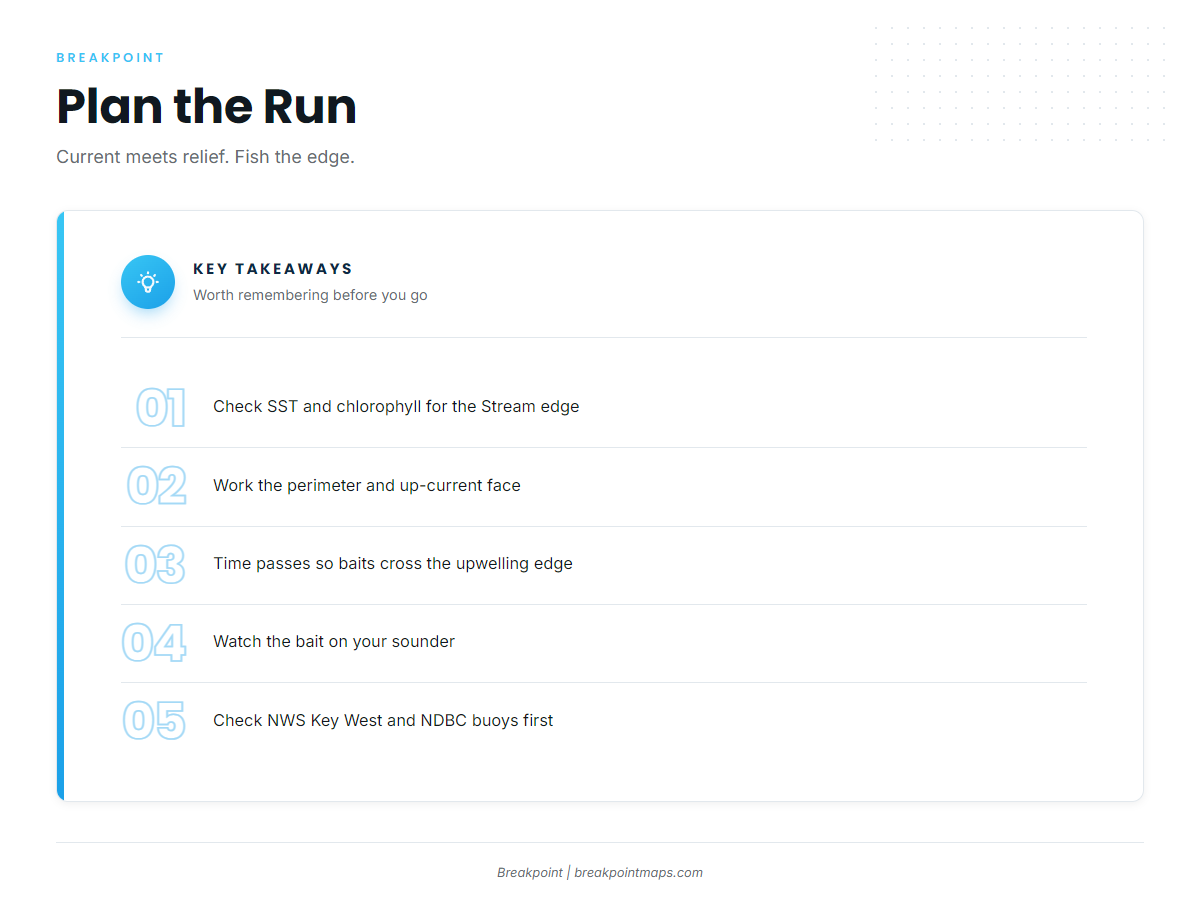Image resolution: width=1200 pixels, height=906 pixels.
Task: Click 'Check SST and chlorophyll for the Stream edge'
Action: [x=396, y=407]
